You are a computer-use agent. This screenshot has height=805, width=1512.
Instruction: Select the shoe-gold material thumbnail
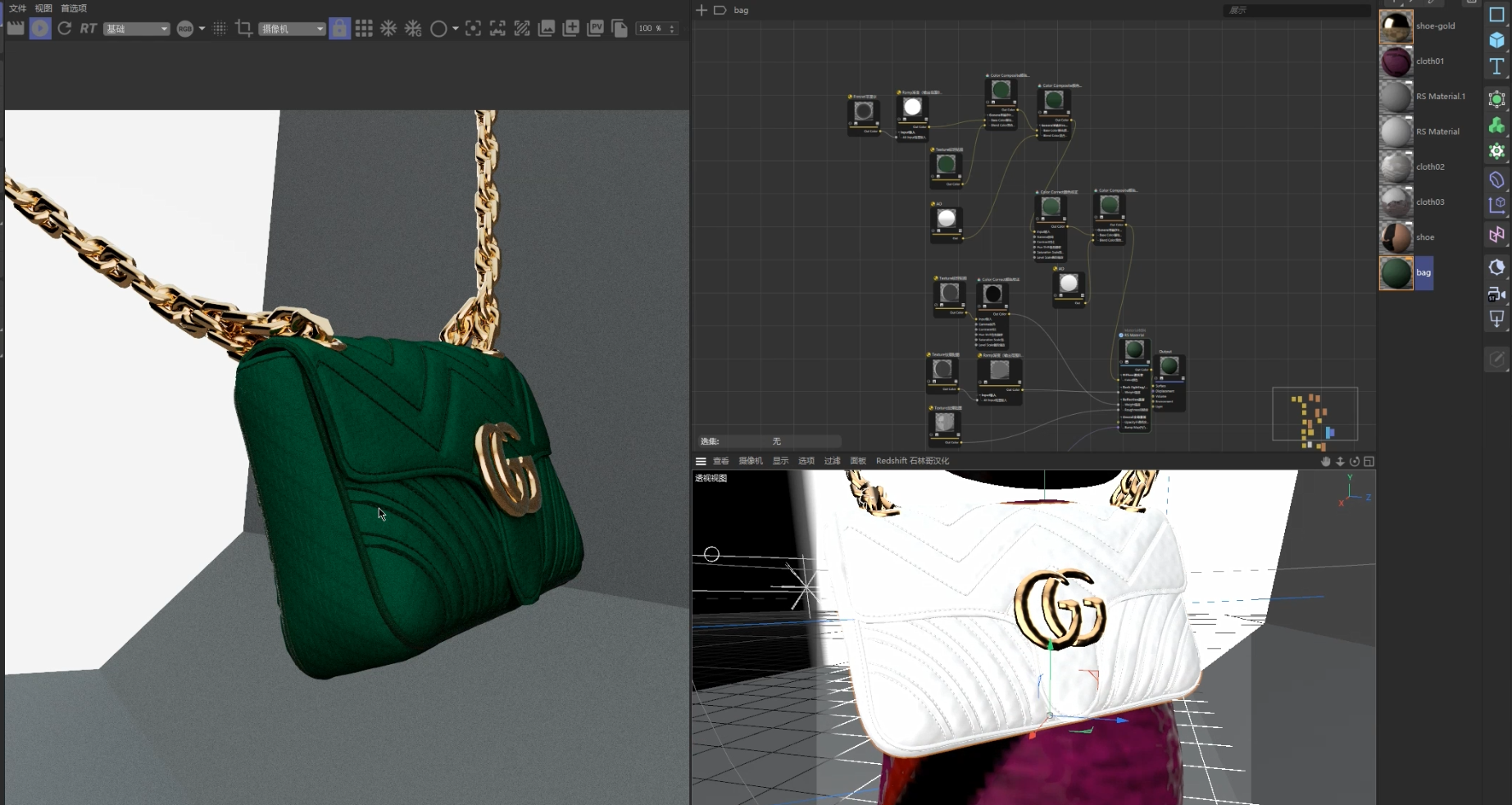[1396, 26]
